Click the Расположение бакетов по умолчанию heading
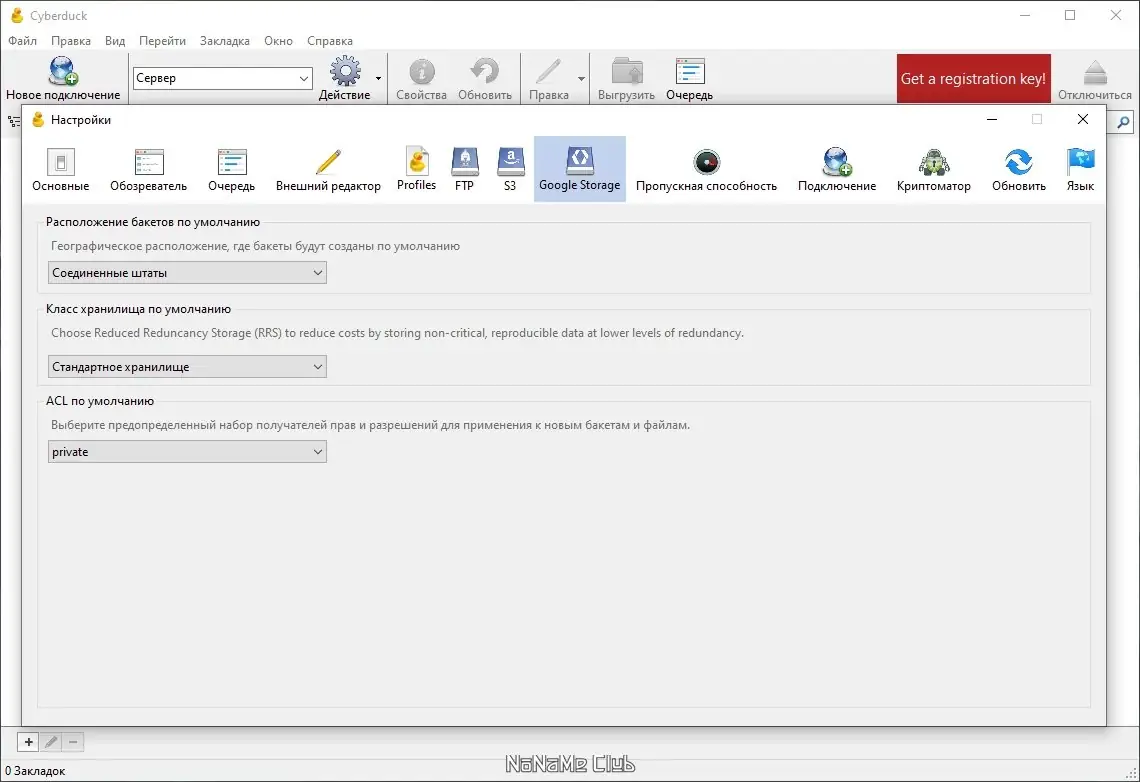 click(153, 222)
